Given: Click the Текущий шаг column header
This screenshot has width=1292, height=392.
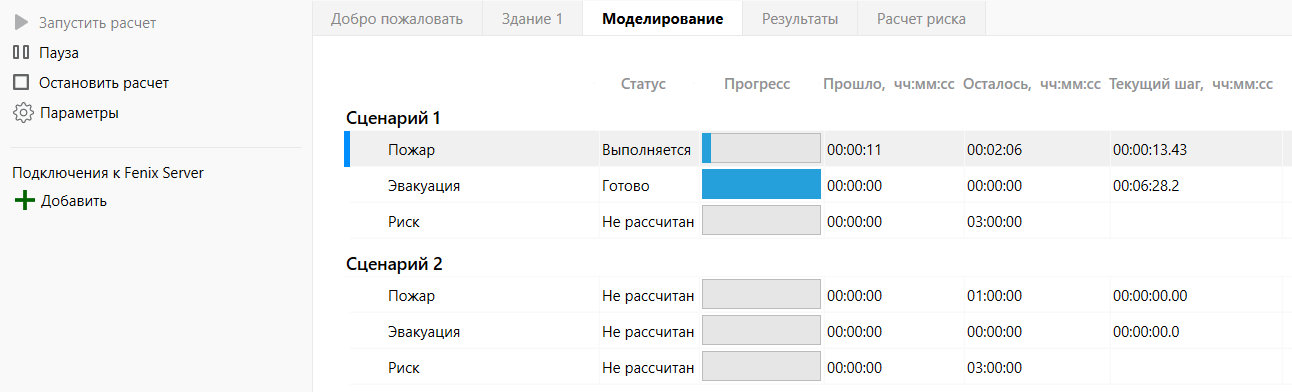Looking at the screenshot, I should click(x=1190, y=84).
